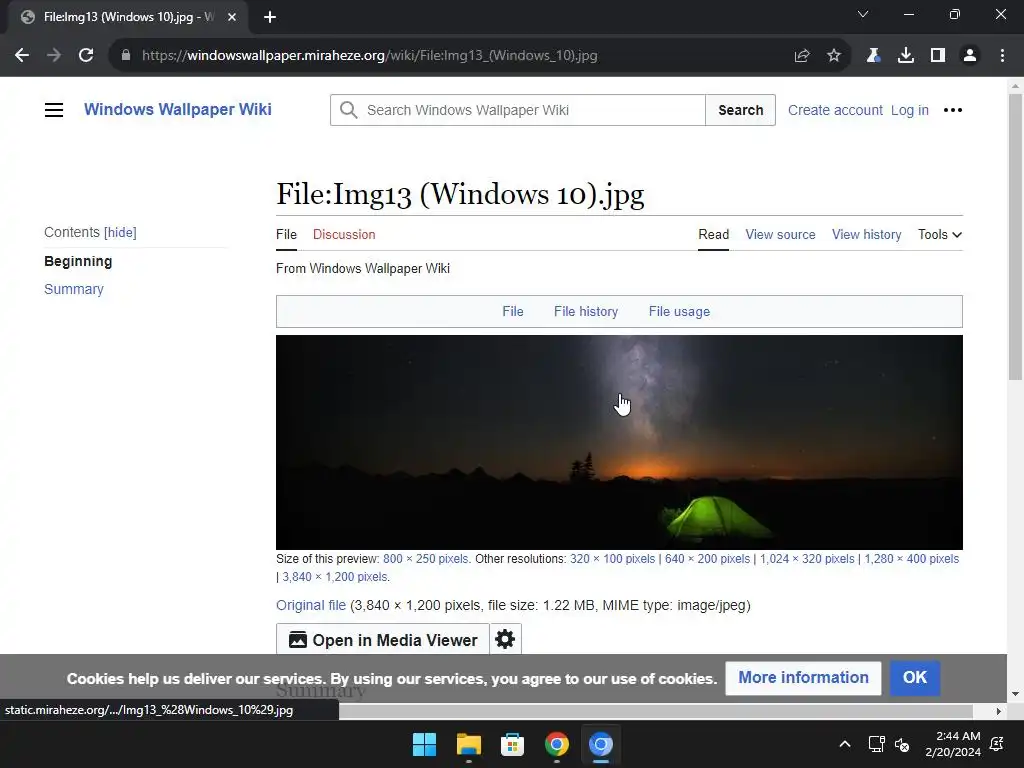The image size is (1024, 768).
Task: Open the three-dots personal tools menu
Action: click(953, 110)
